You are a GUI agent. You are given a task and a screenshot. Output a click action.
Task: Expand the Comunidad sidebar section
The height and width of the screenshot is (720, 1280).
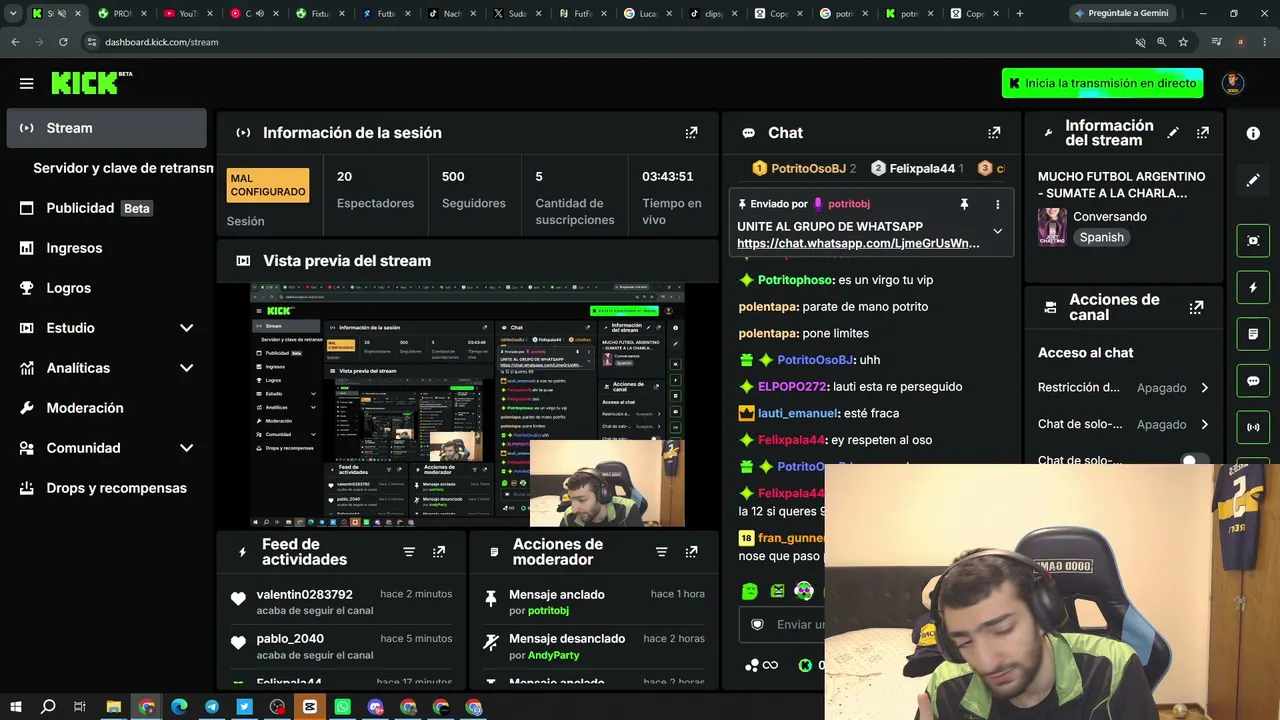point(186,448)
